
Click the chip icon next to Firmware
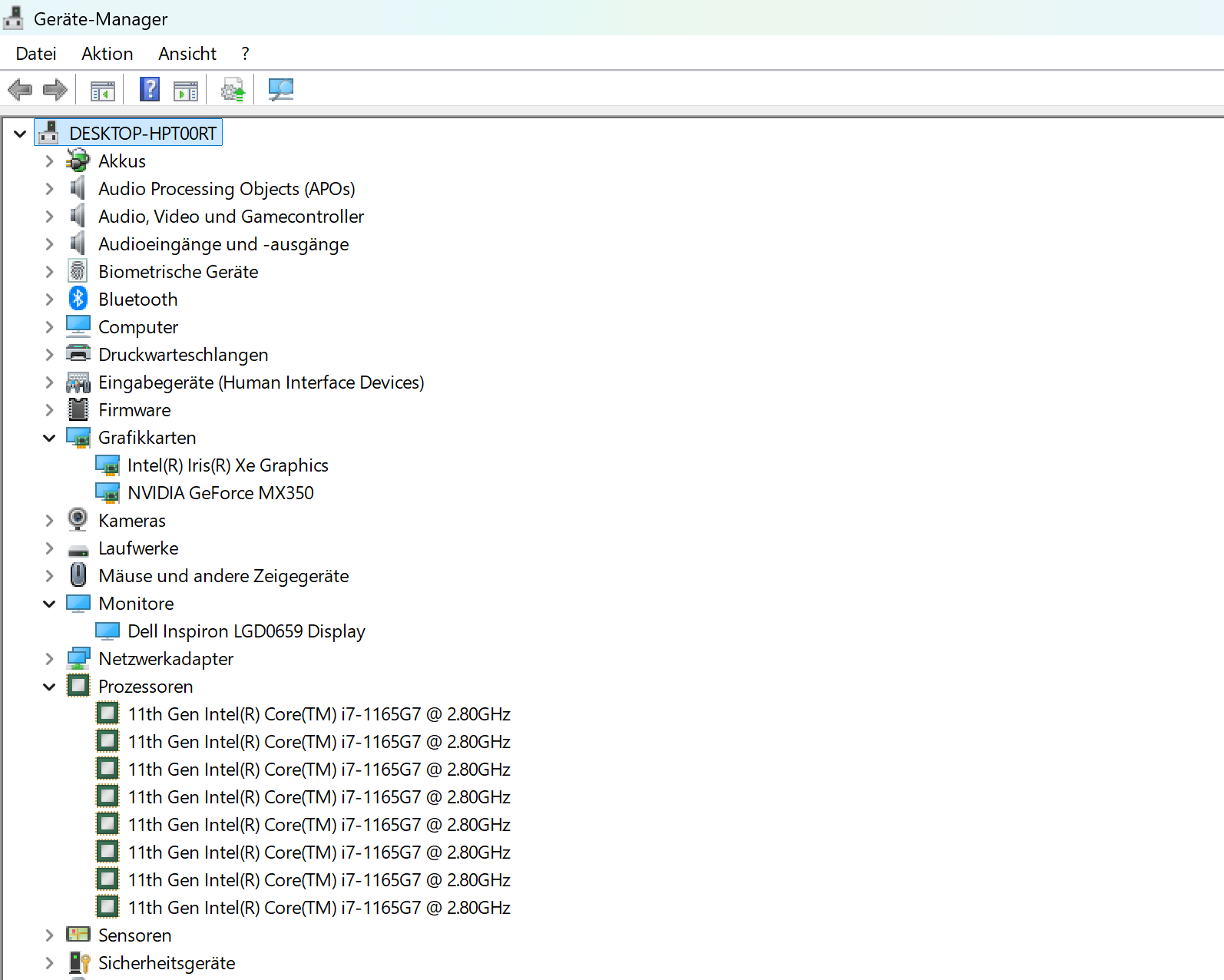tap(78, 409)
